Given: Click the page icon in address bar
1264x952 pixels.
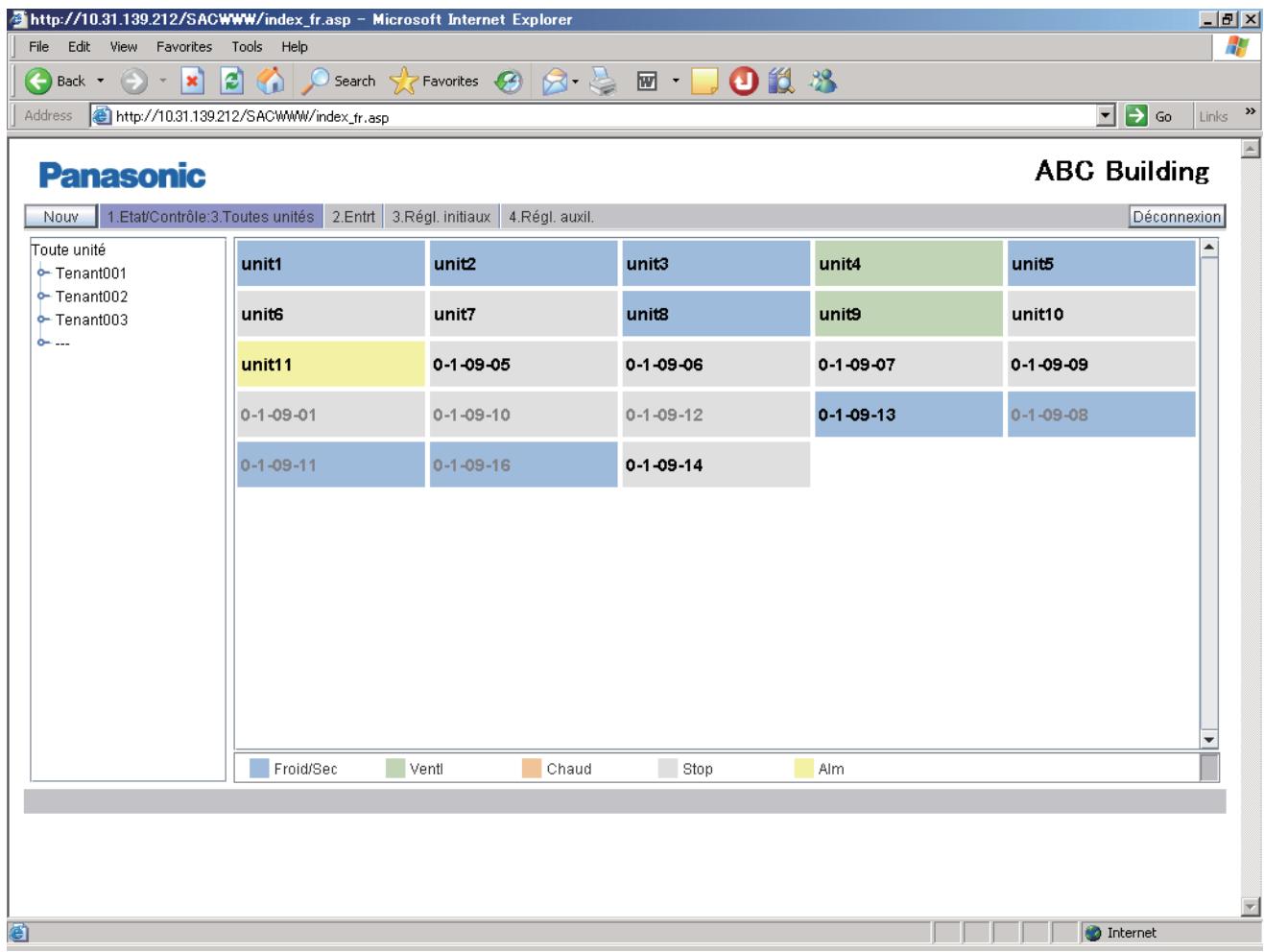Looking at the screenshot, I should pyautogui.click(x=101, y=116).
